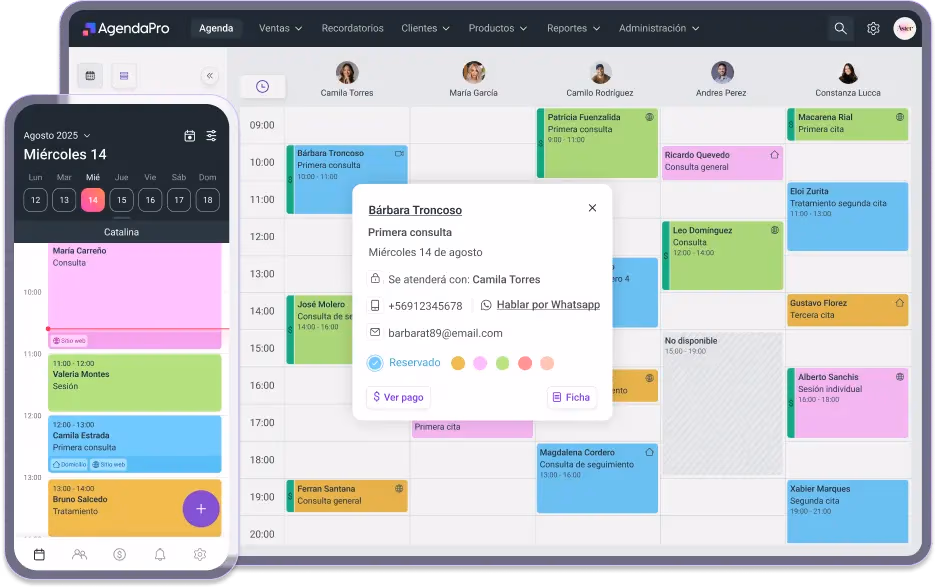Open the Agosto 2025 month dropdown
Screen dimensions: 937x588
57,136
